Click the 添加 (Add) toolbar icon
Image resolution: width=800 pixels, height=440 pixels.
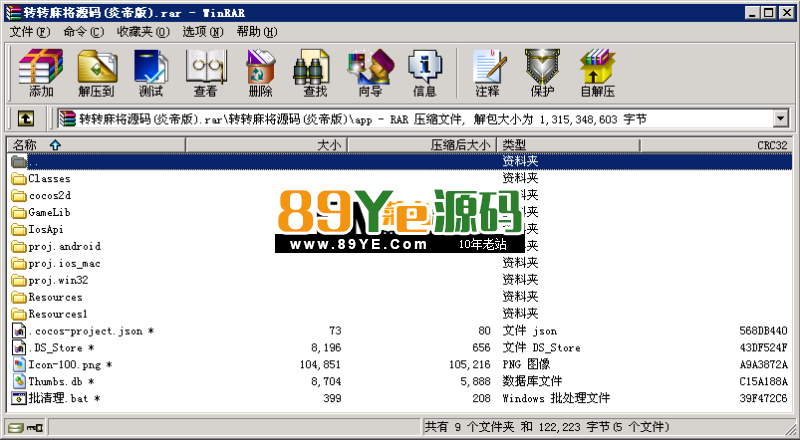pyautogui.click(x=41, y=72)
